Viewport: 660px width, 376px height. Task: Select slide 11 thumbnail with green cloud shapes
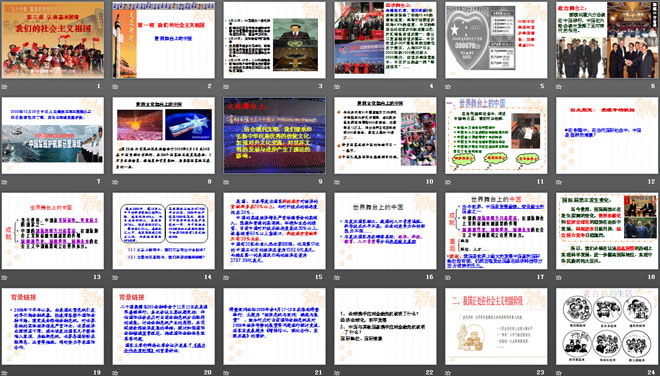coord(496,136)
